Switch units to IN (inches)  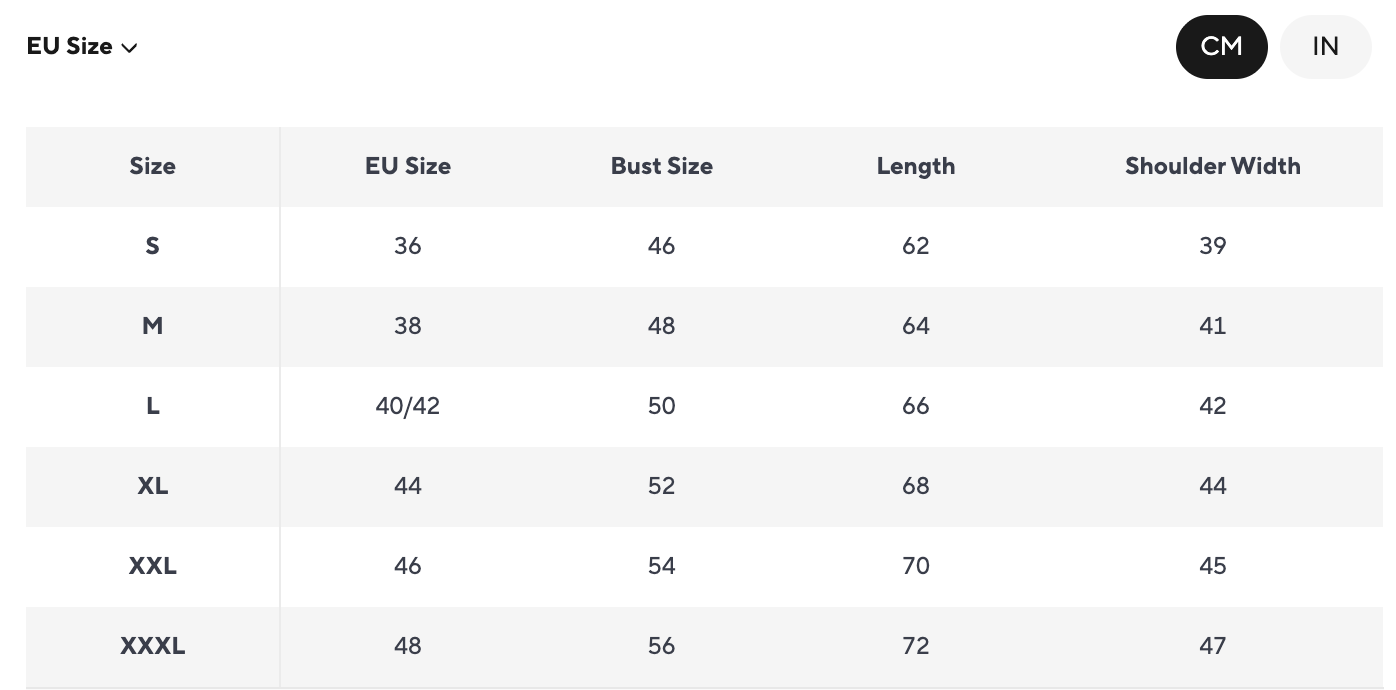click(x=1325, y=47)
